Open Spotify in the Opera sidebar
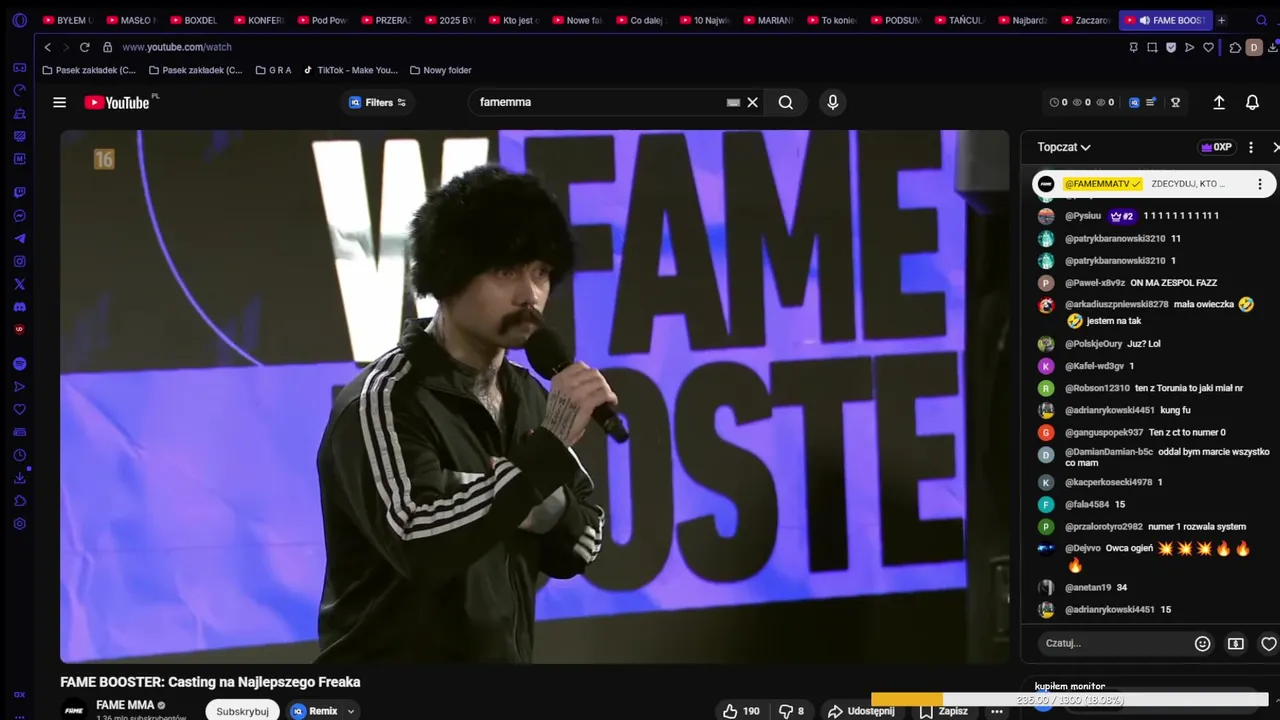This screenshot has height=720, width=1280. coord(19,364)
